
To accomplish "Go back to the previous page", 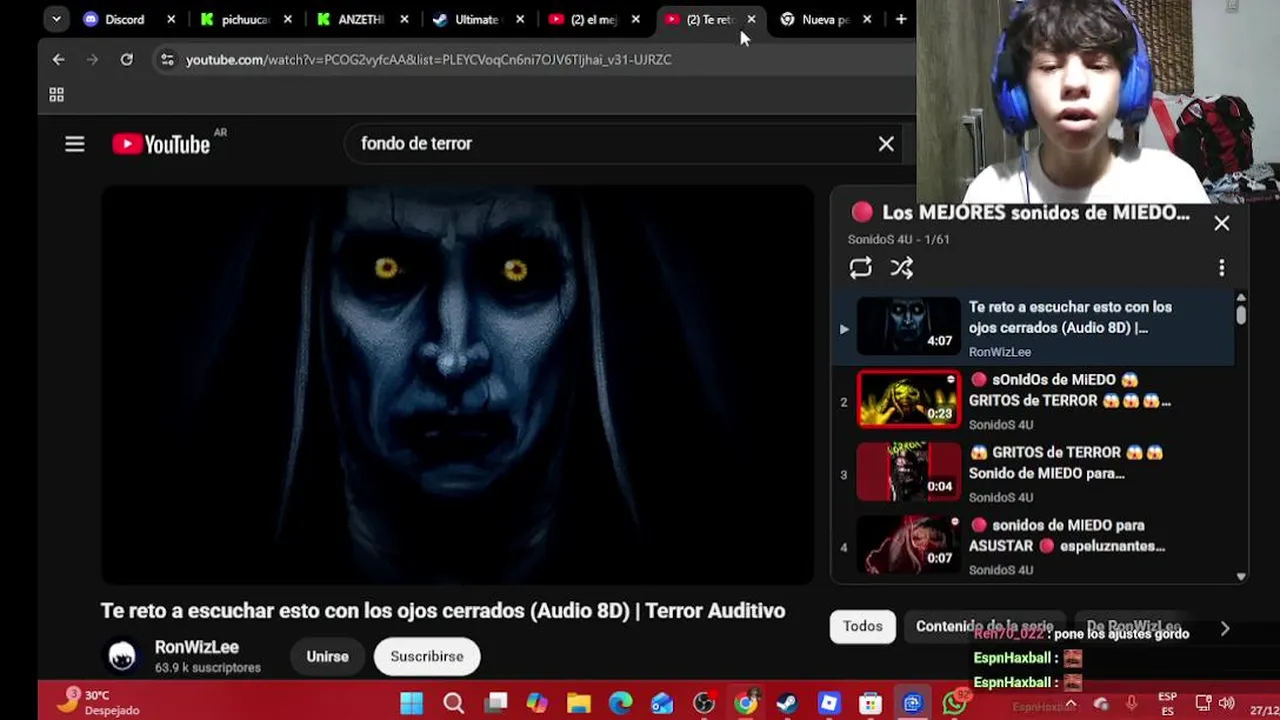I will [58, 60].
